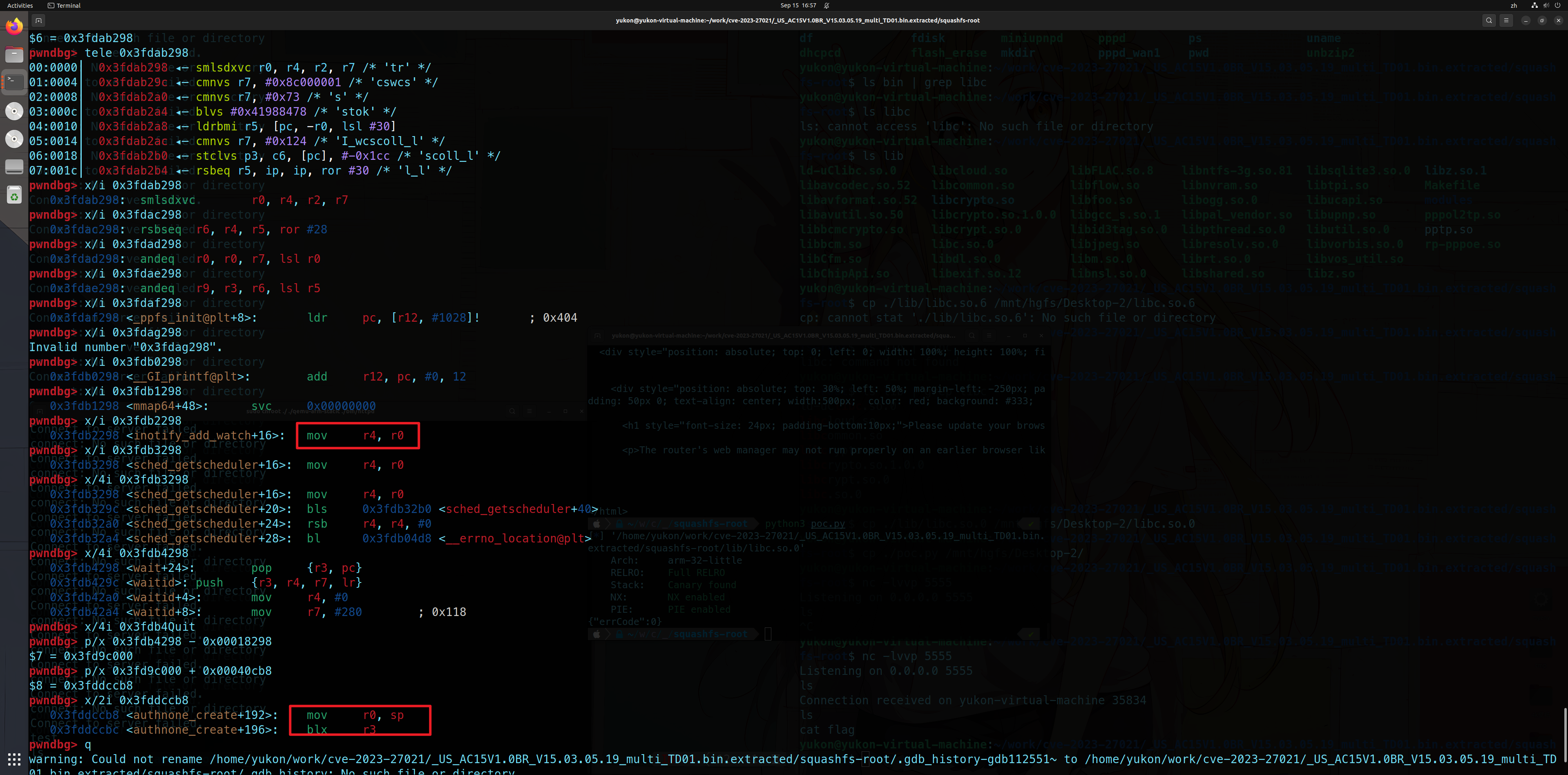Restore down the main terminal window
The width and height of the screenshot is (1568, 775).
(1542, 20)
